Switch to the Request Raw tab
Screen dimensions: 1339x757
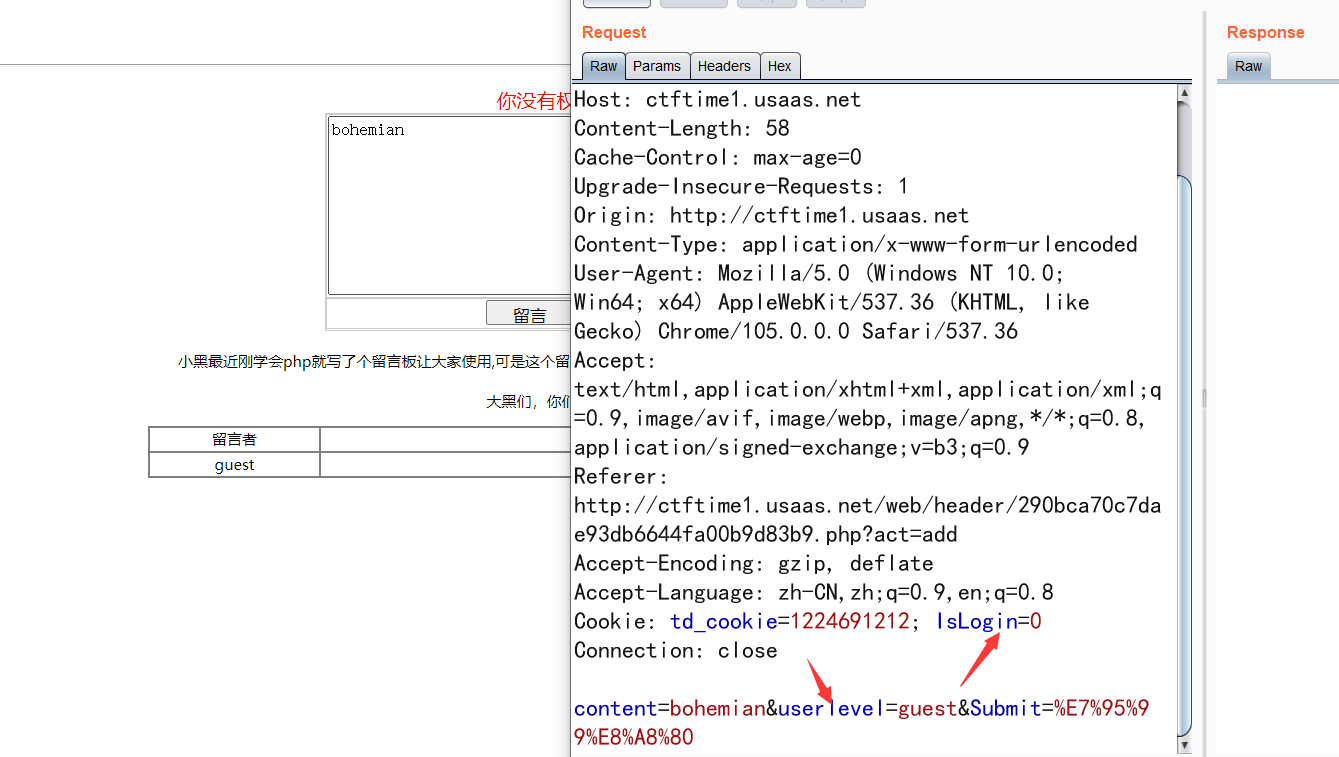(603, 66)
